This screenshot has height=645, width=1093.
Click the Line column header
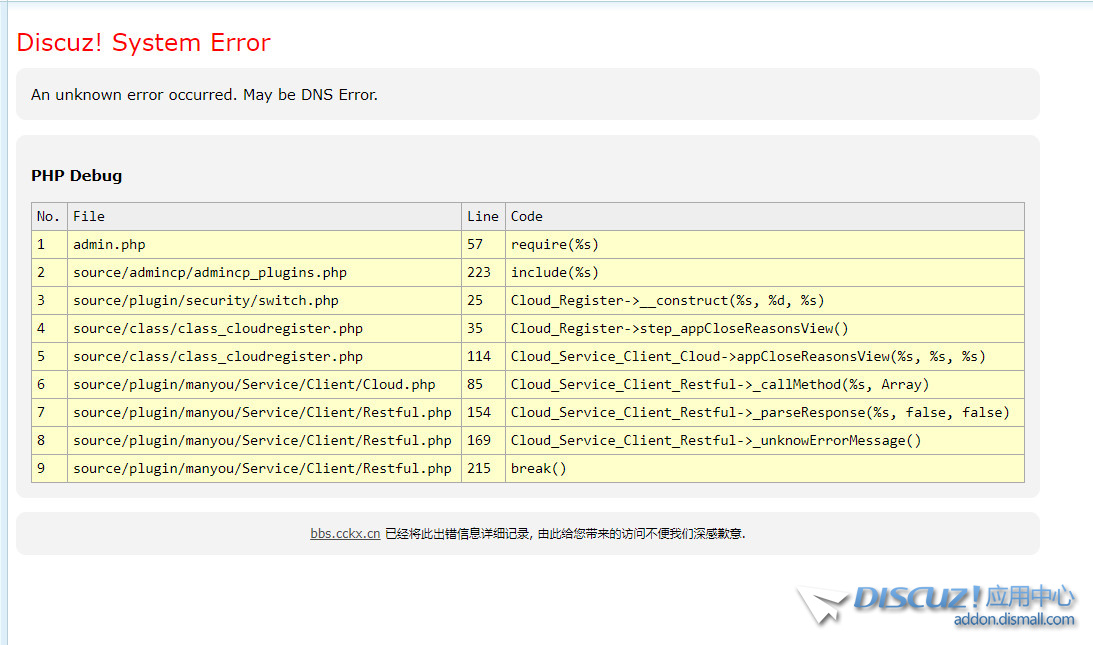click(482, 216)
